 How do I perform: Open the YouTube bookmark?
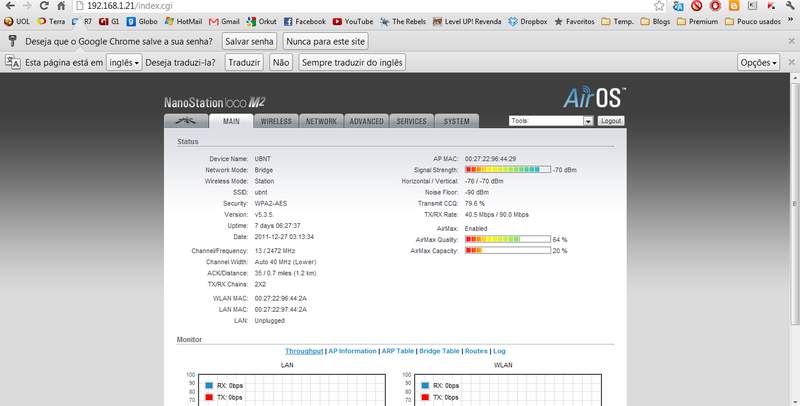click(353, 21)
